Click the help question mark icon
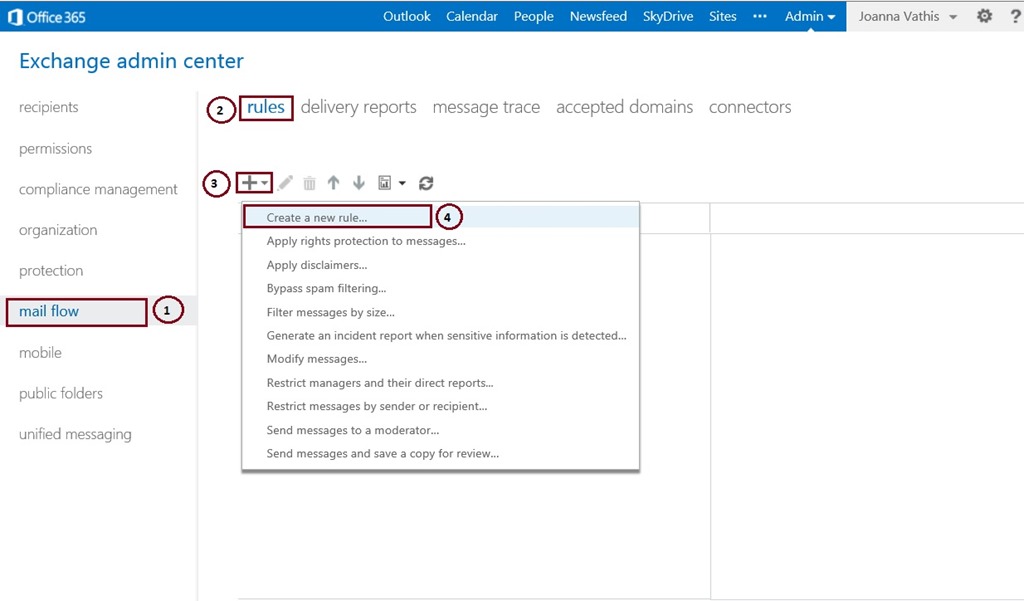 tap(1011, 16)
